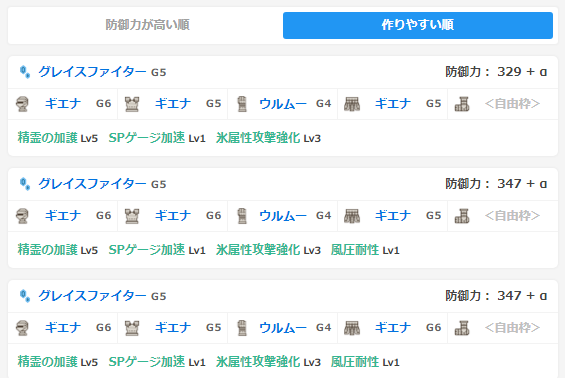Open chest ギエナ G5 link in 329 set
The height and width of the screenshot is (378, 565).
tap(173, 104)
